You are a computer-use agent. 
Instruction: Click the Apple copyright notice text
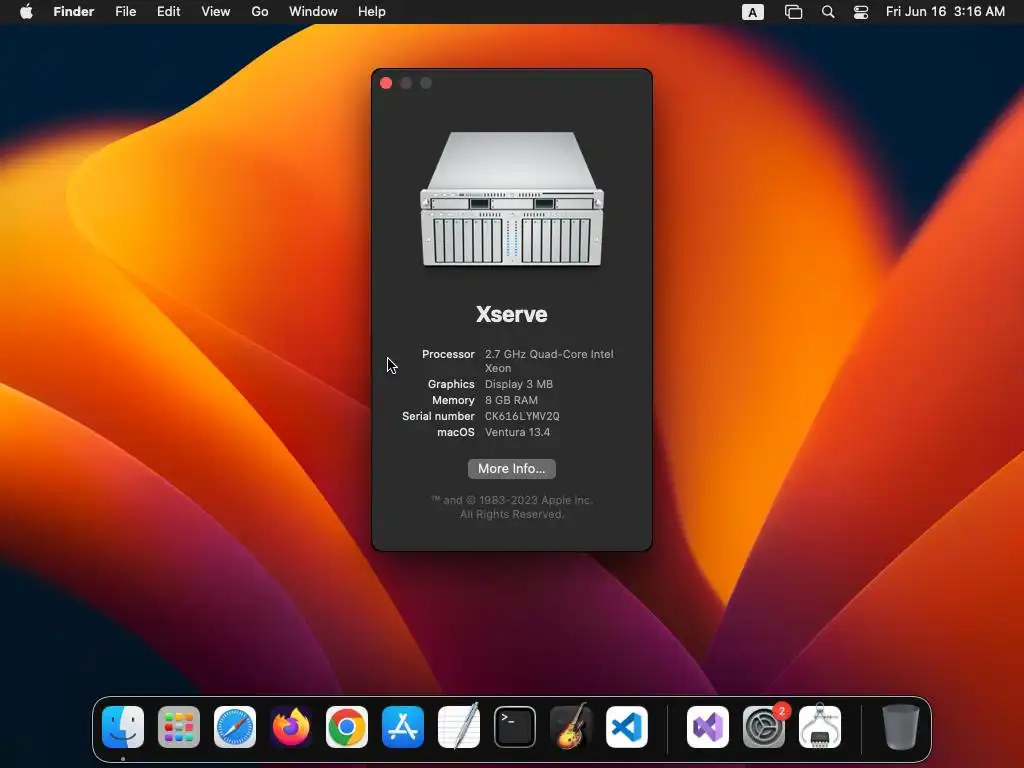[511, 507]
